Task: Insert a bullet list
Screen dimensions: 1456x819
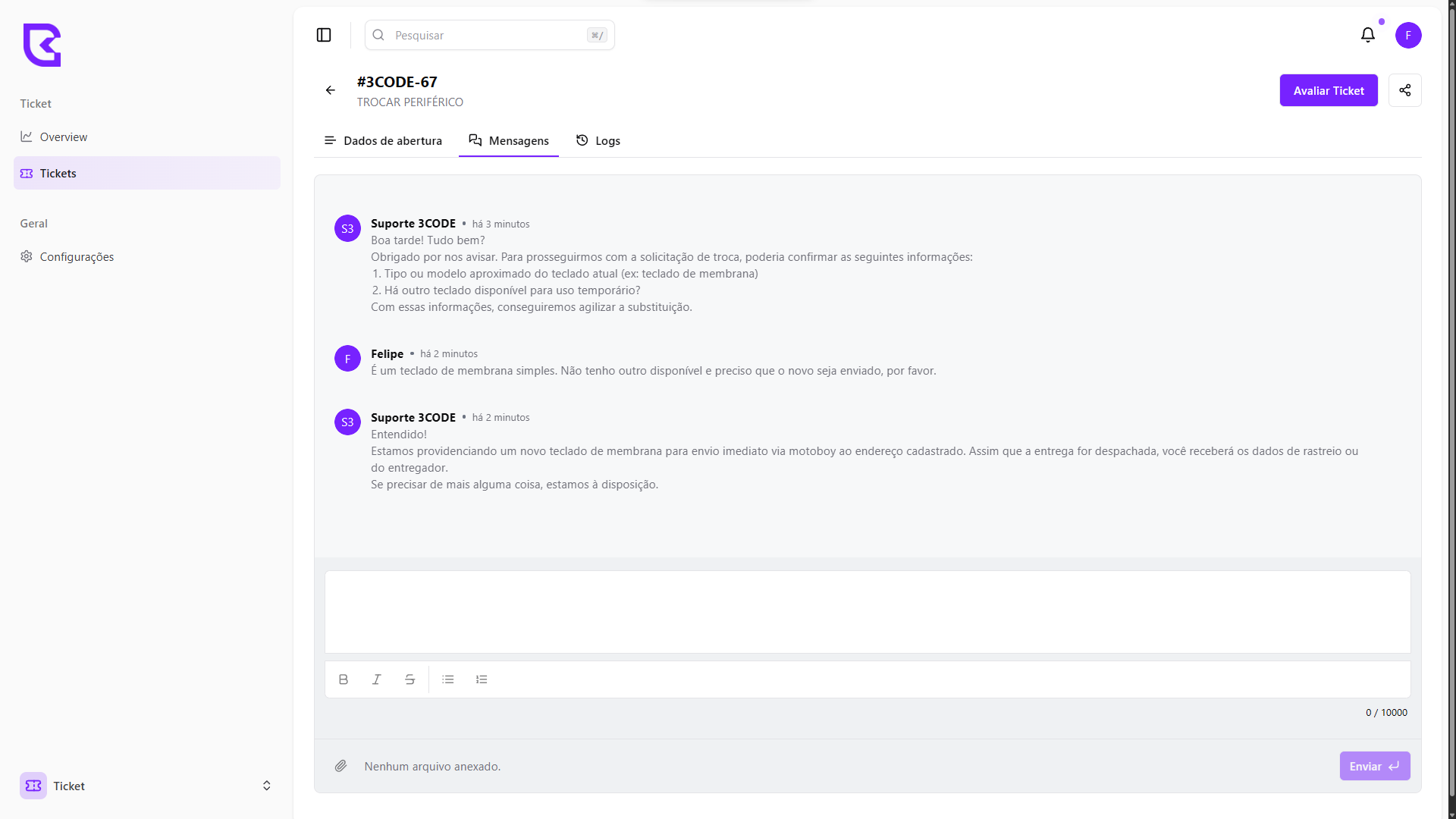Action: (448, 679)
